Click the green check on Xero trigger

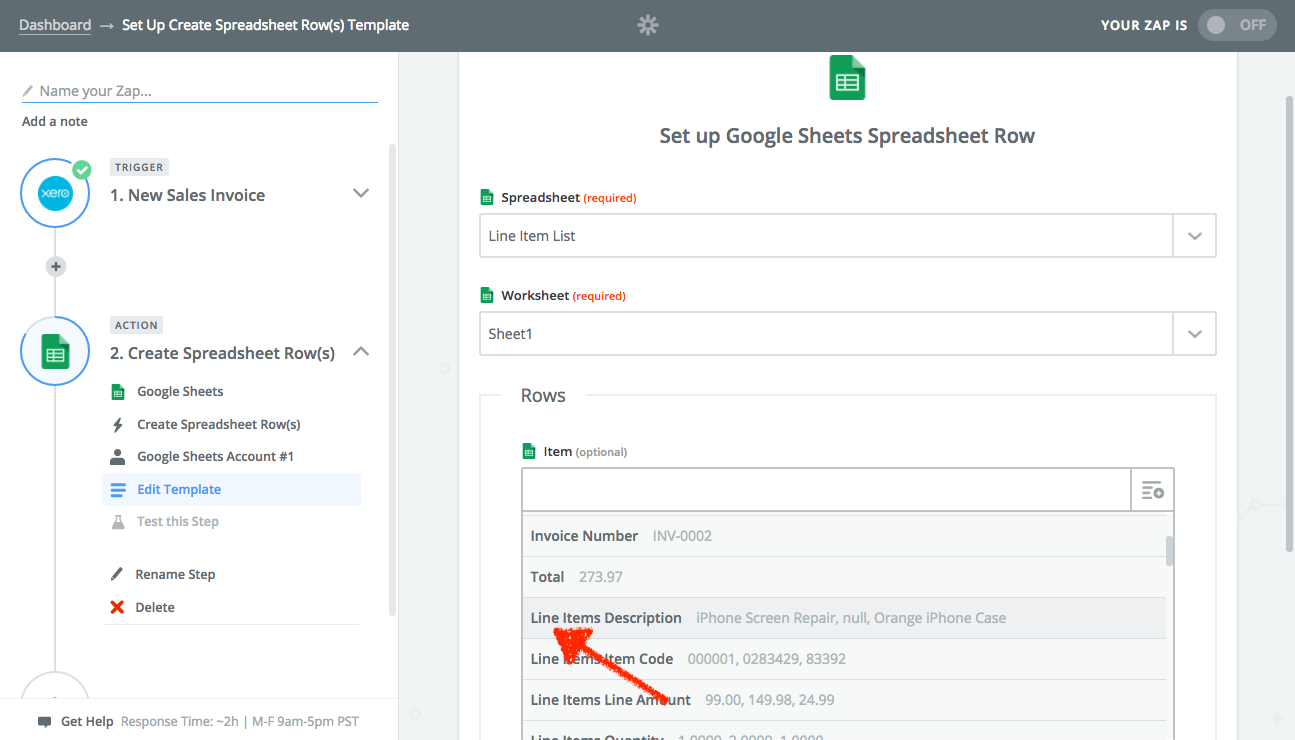(81, 169)
